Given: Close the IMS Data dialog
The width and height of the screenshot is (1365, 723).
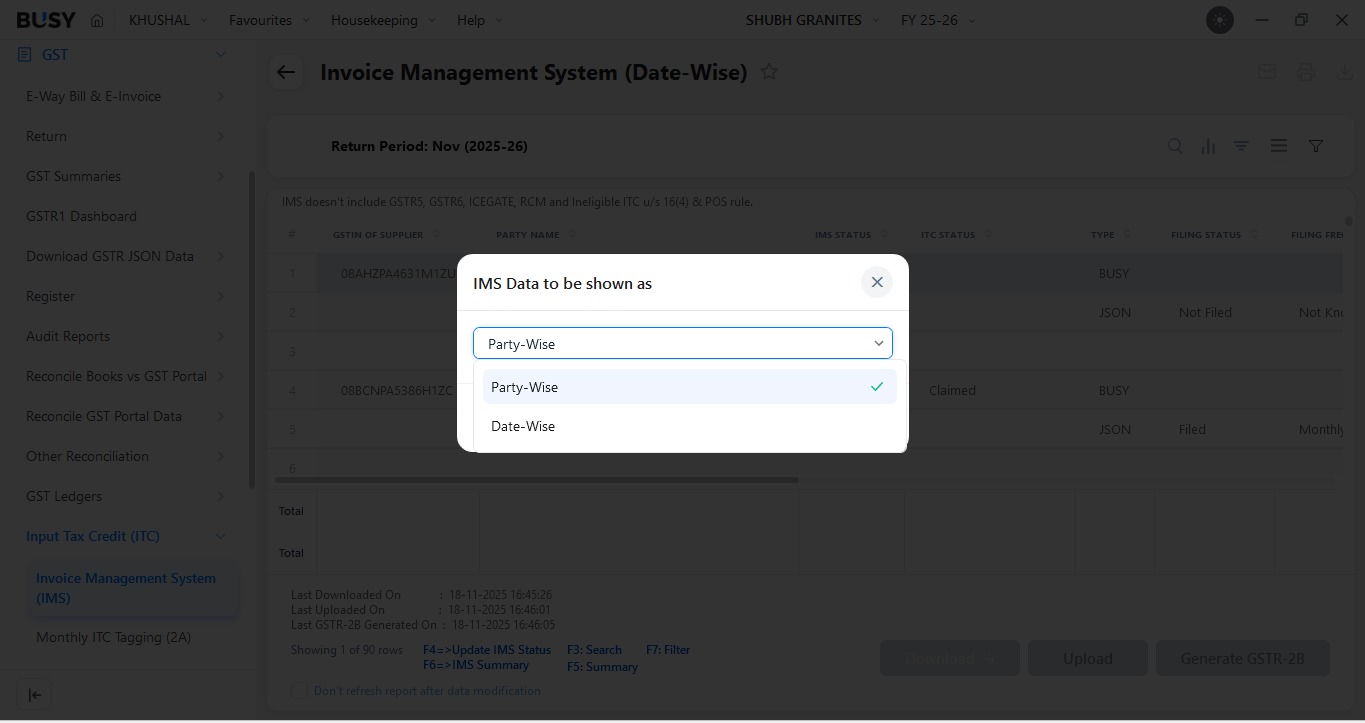Looking at the screenshot, I should (x=877, y=282).
